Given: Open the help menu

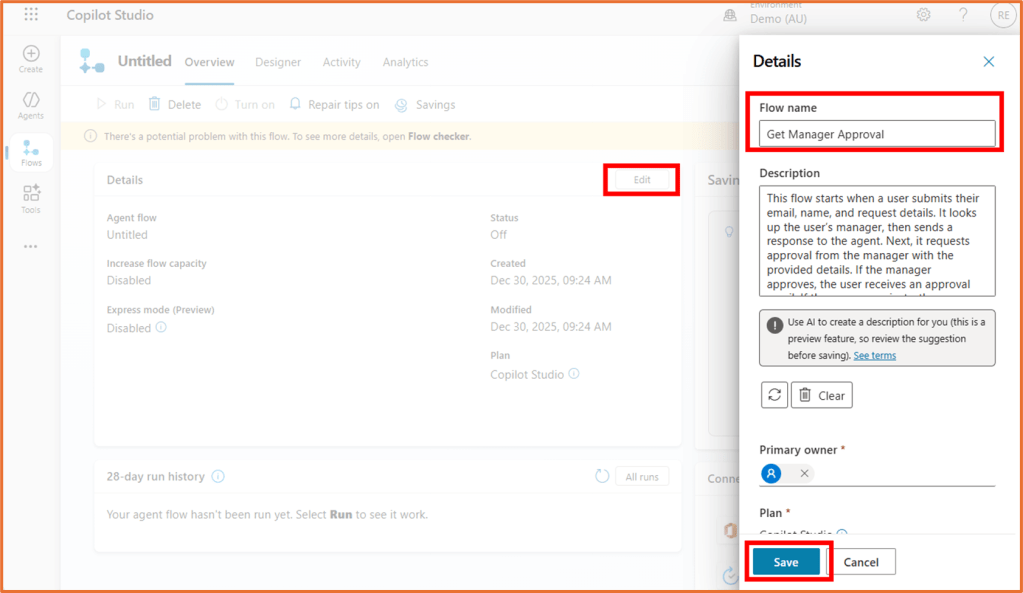Looking at the screenshot, I should 962,15.
